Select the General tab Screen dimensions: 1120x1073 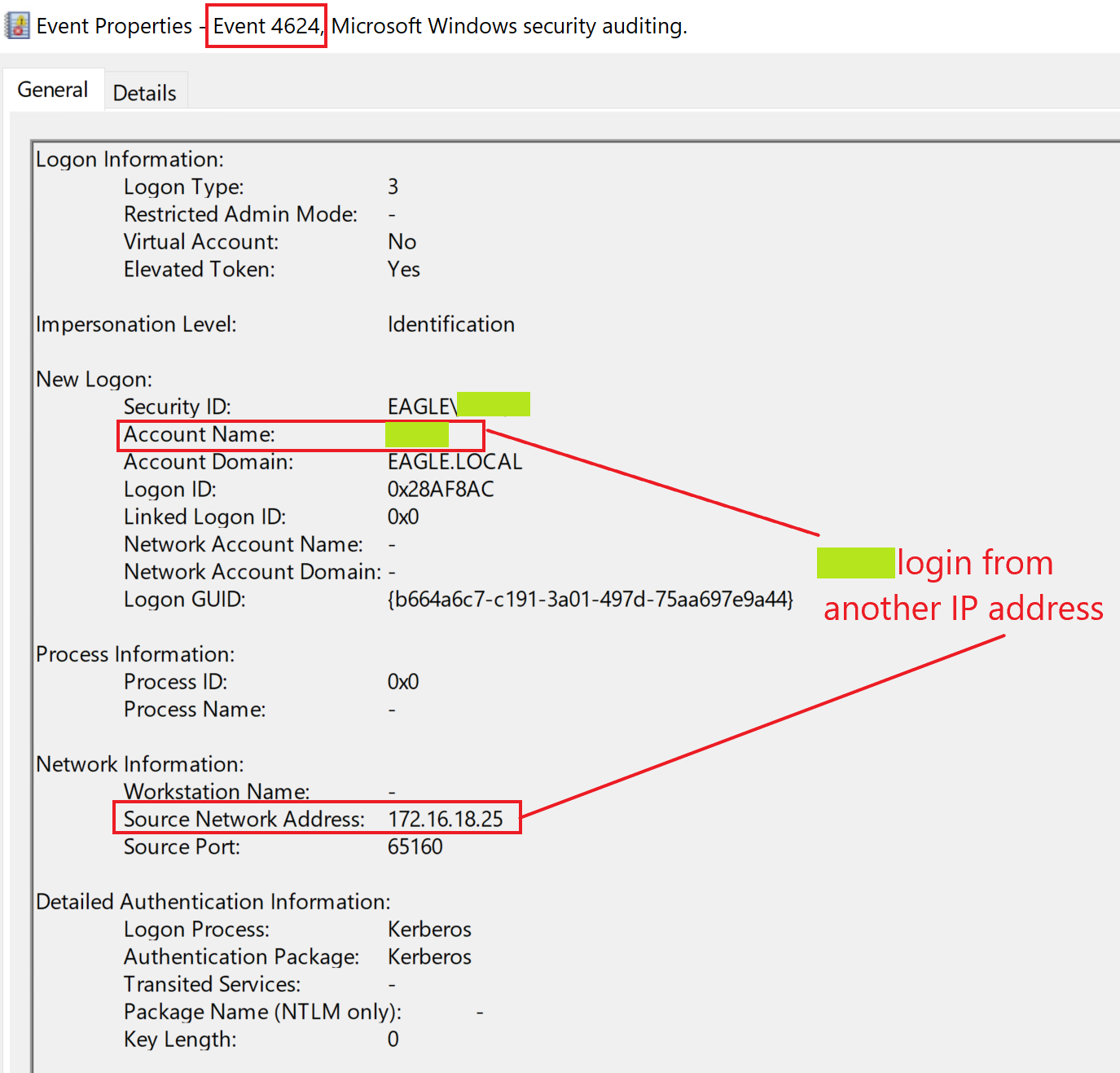click(53, 90)
